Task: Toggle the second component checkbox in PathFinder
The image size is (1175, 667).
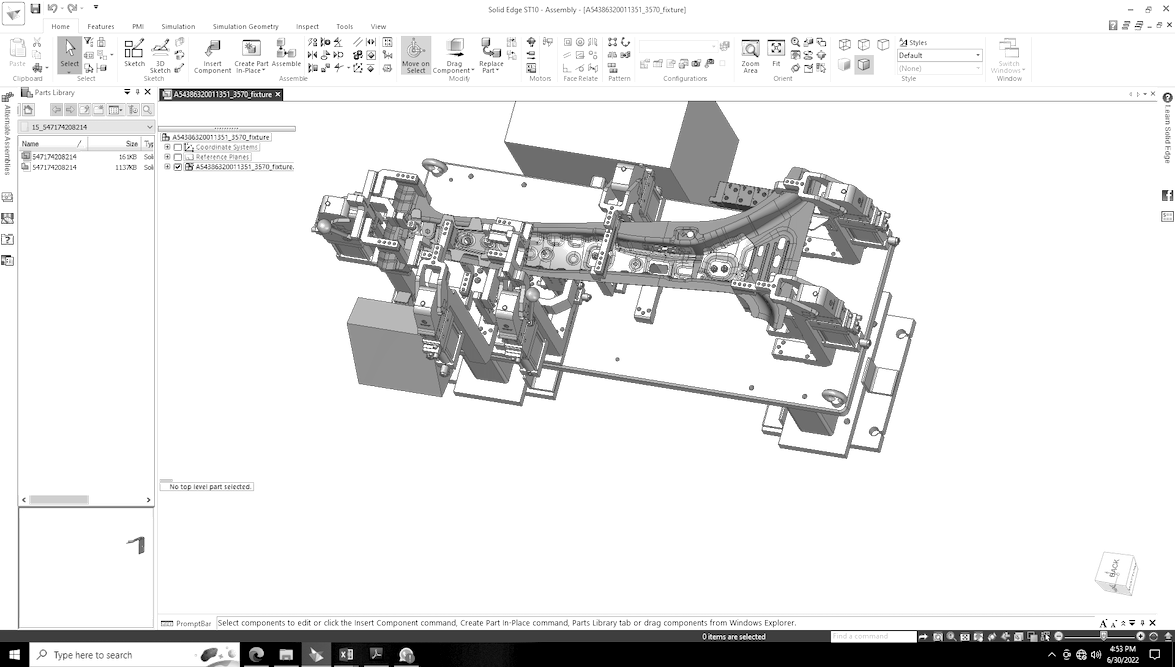Action: [167, 157]
